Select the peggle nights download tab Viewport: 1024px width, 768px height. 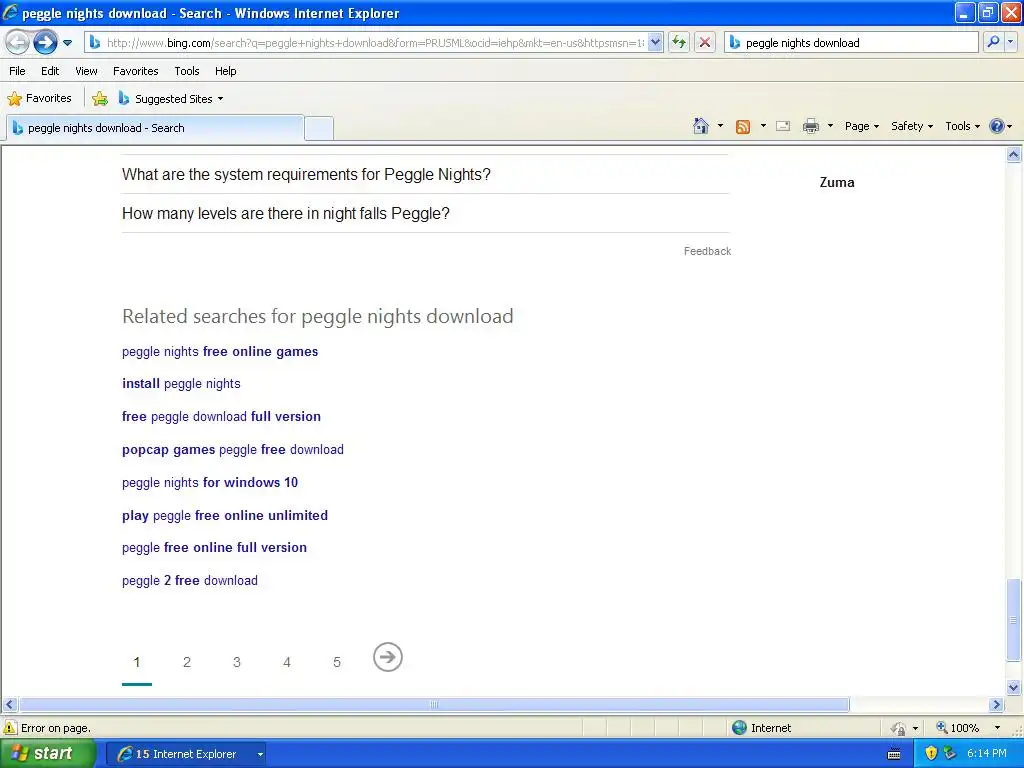point(155,128)
